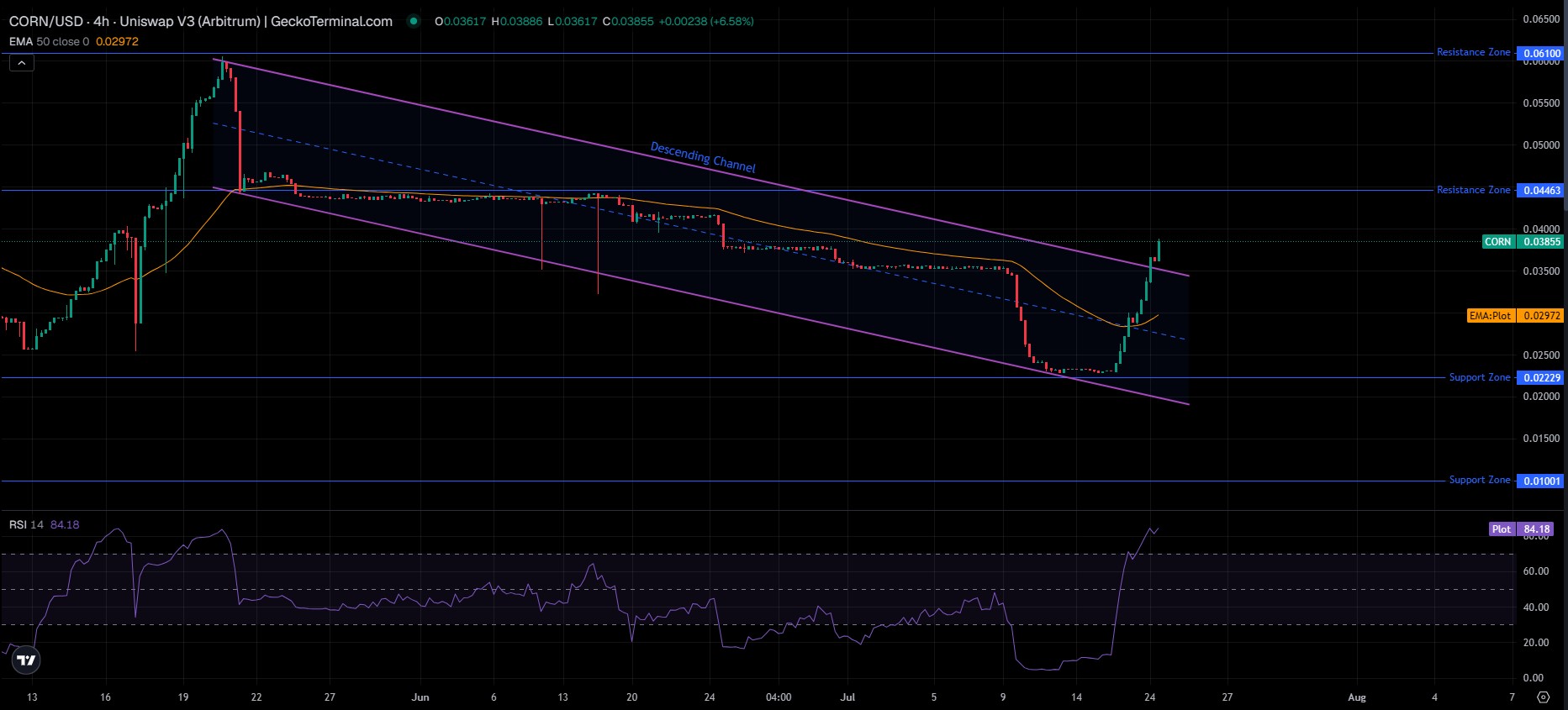The image size is (1568, 710).
Task: Click the Support Zone 0.01001 label
Action: [x=1480, y=480]
